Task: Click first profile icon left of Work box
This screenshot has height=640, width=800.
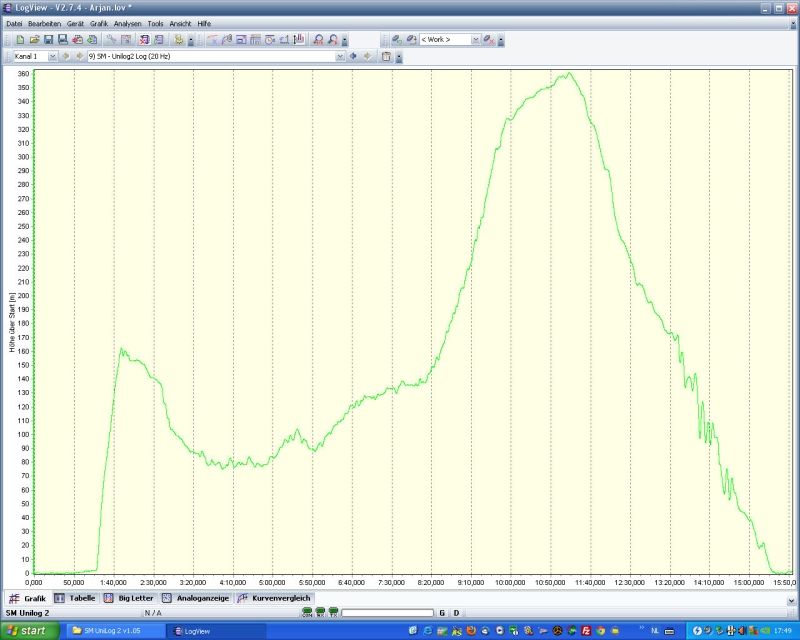Action: pyautogui.click(x=397, y=40)
